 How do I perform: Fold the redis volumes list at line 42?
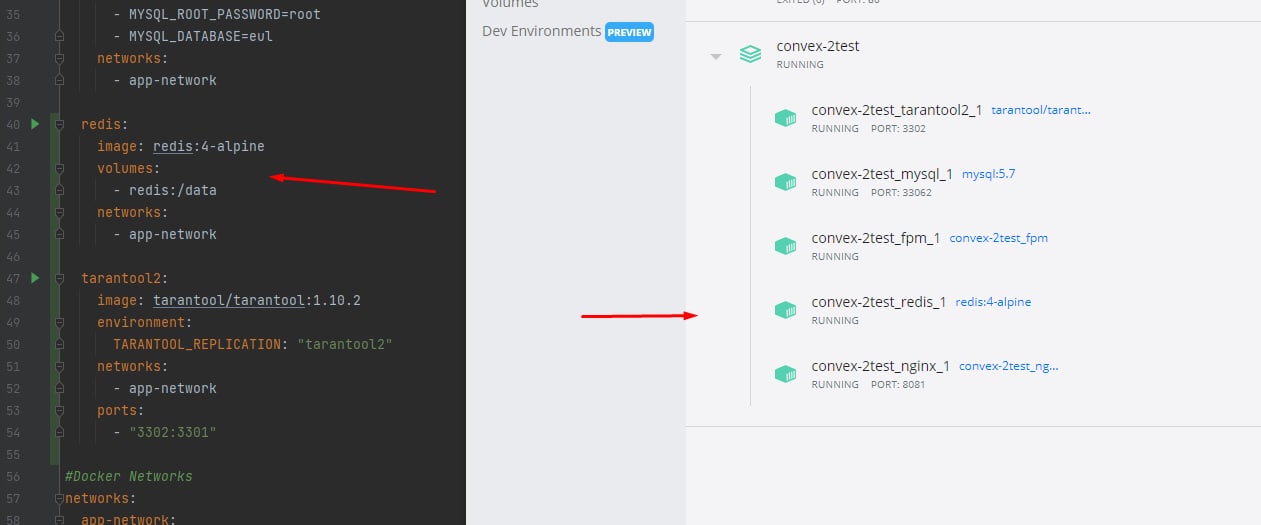point(59,168)
